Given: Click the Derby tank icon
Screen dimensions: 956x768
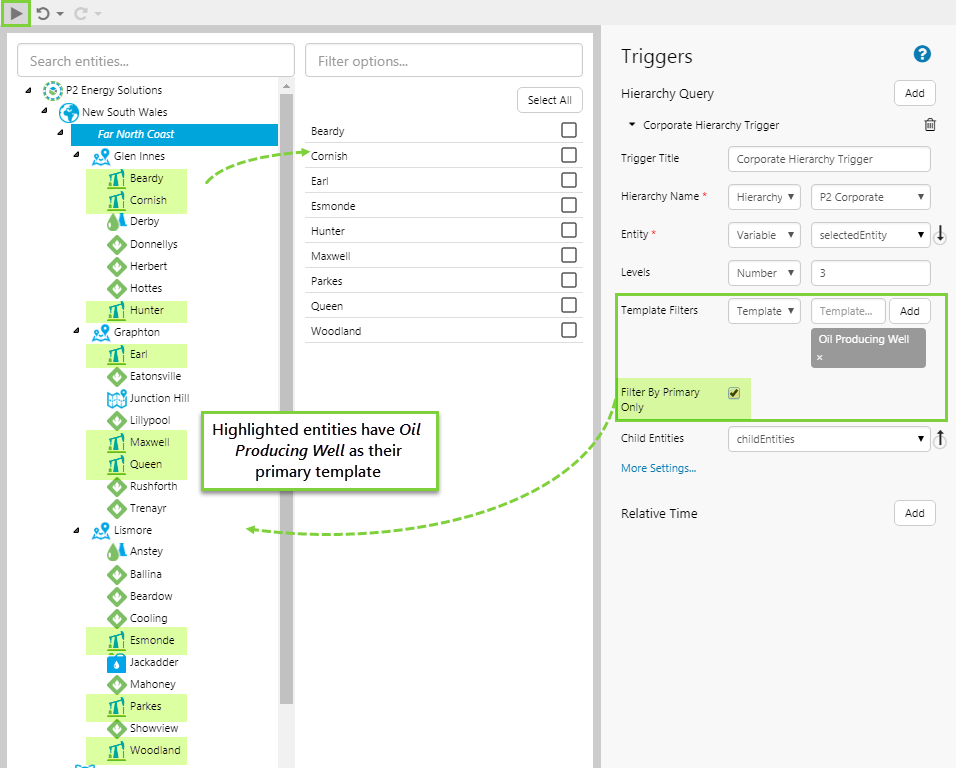Looking at the screenshot, I should pos(116,222).
